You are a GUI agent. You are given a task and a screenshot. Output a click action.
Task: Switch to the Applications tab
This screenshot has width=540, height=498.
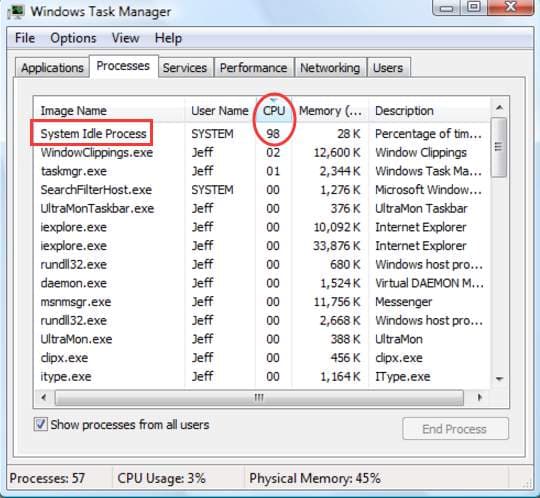pyautogui.click(x=52, y=68)
